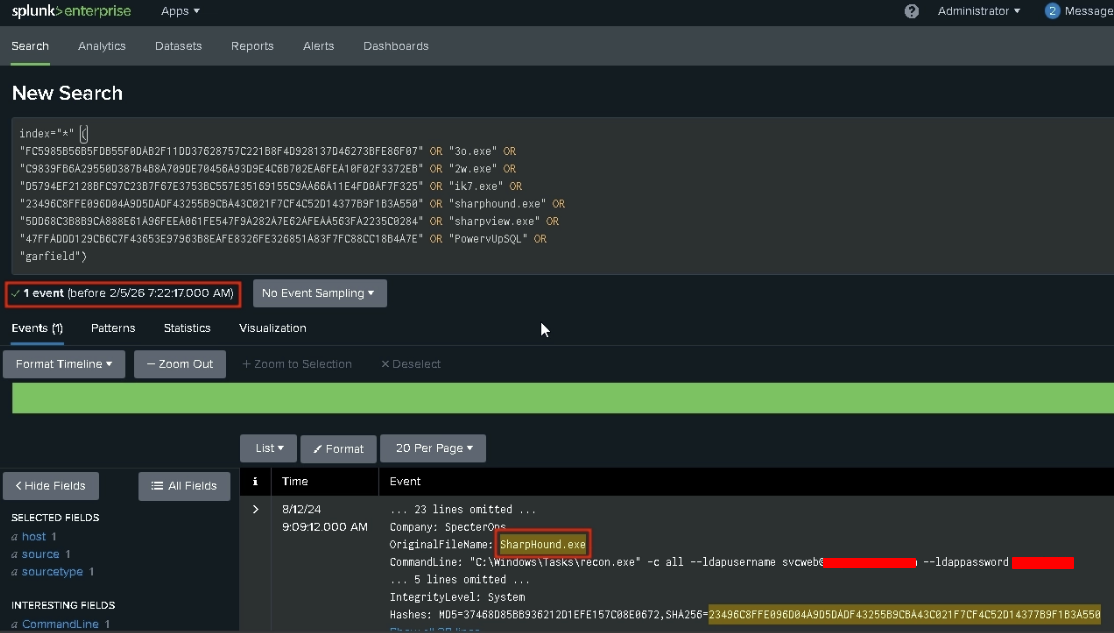Click the Splunk enterprise logo
Screen dimensions: 1114x633
point(71,11)
